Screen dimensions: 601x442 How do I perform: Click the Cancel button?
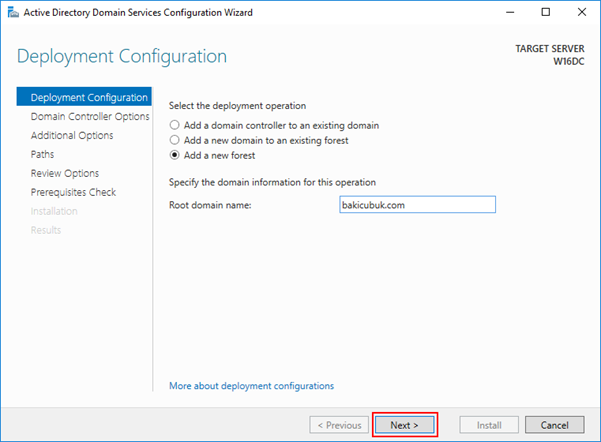555,425
